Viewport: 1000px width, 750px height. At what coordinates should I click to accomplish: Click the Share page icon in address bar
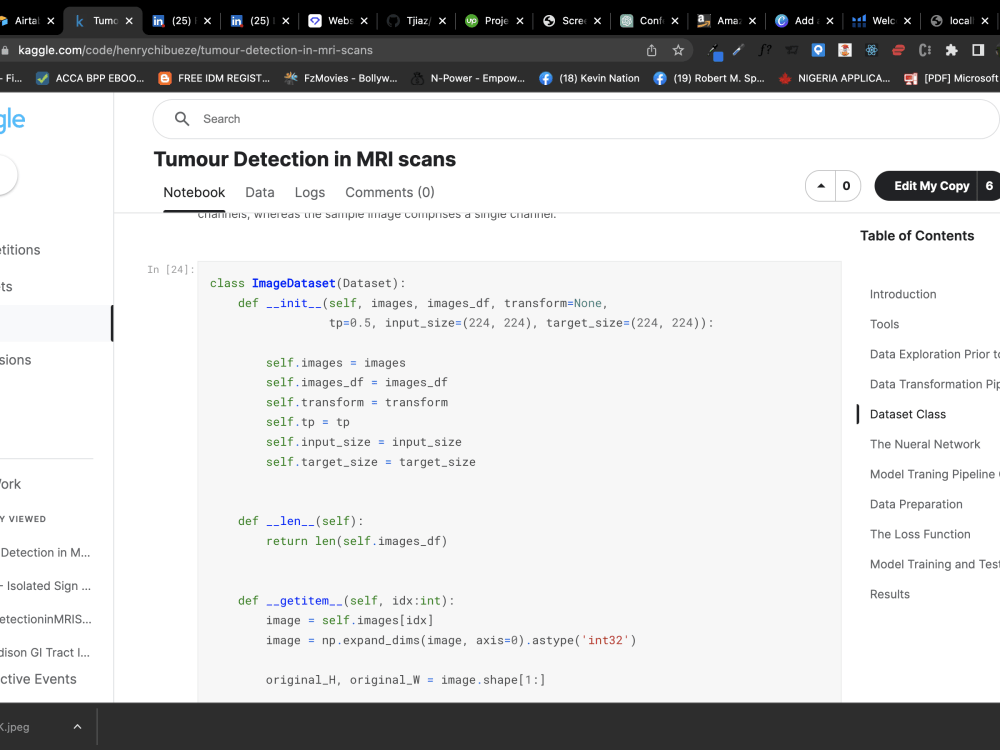(651, 50)
